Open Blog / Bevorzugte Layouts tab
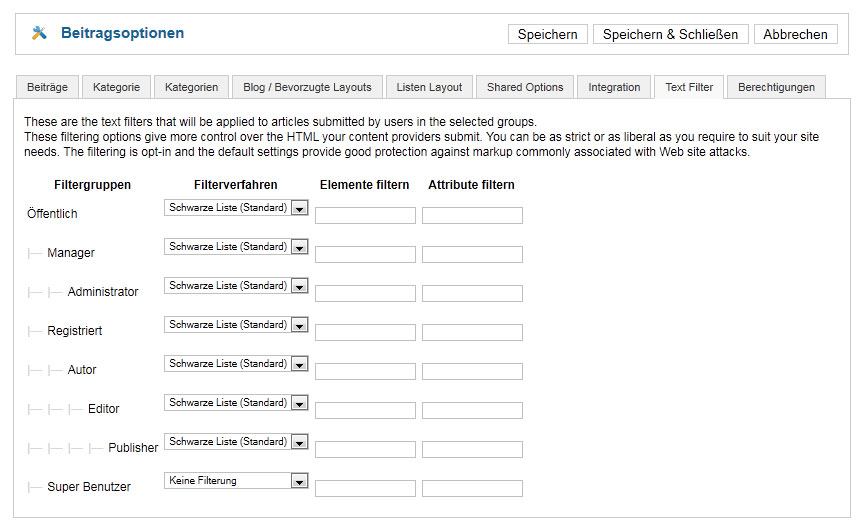 307,87
